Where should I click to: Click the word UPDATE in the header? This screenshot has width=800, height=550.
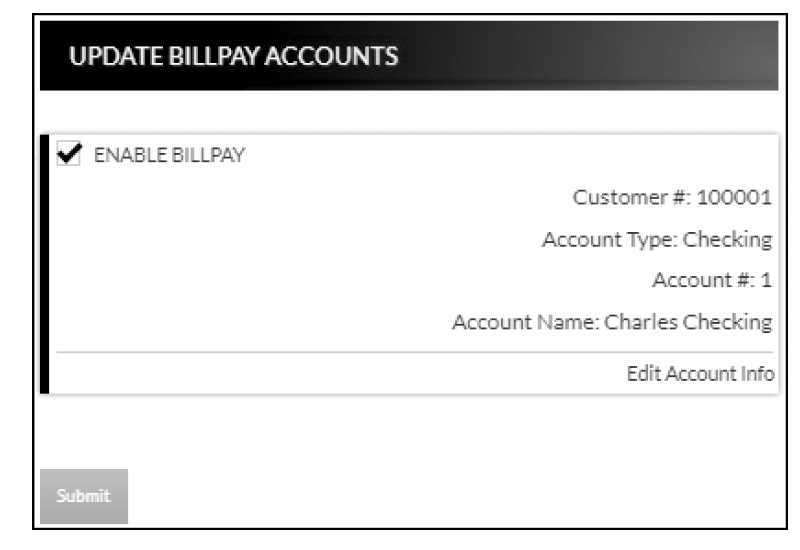tap(102, 56)
